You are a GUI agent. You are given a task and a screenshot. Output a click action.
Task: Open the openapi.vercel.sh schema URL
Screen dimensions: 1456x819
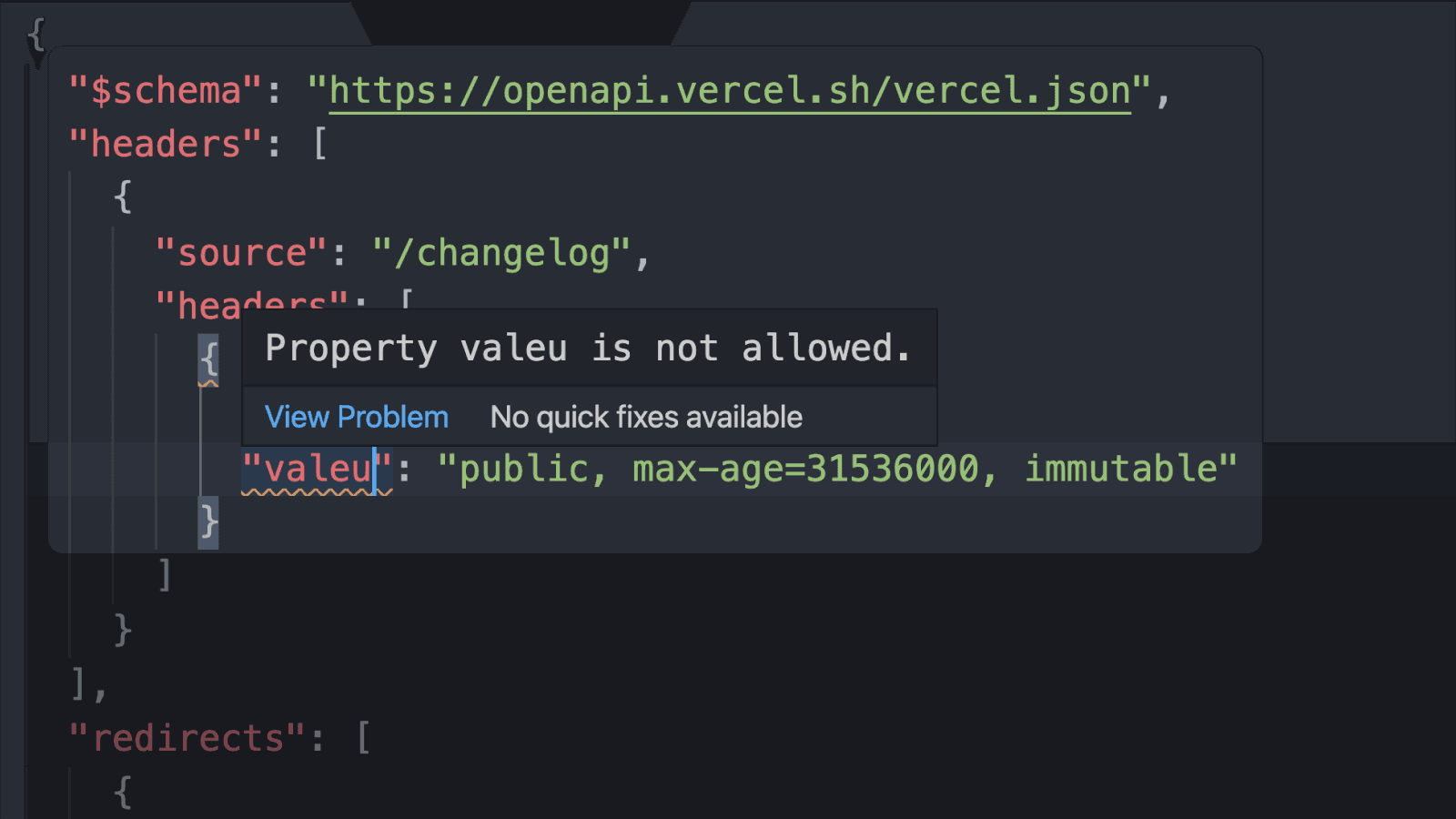(x=729, y=91)
